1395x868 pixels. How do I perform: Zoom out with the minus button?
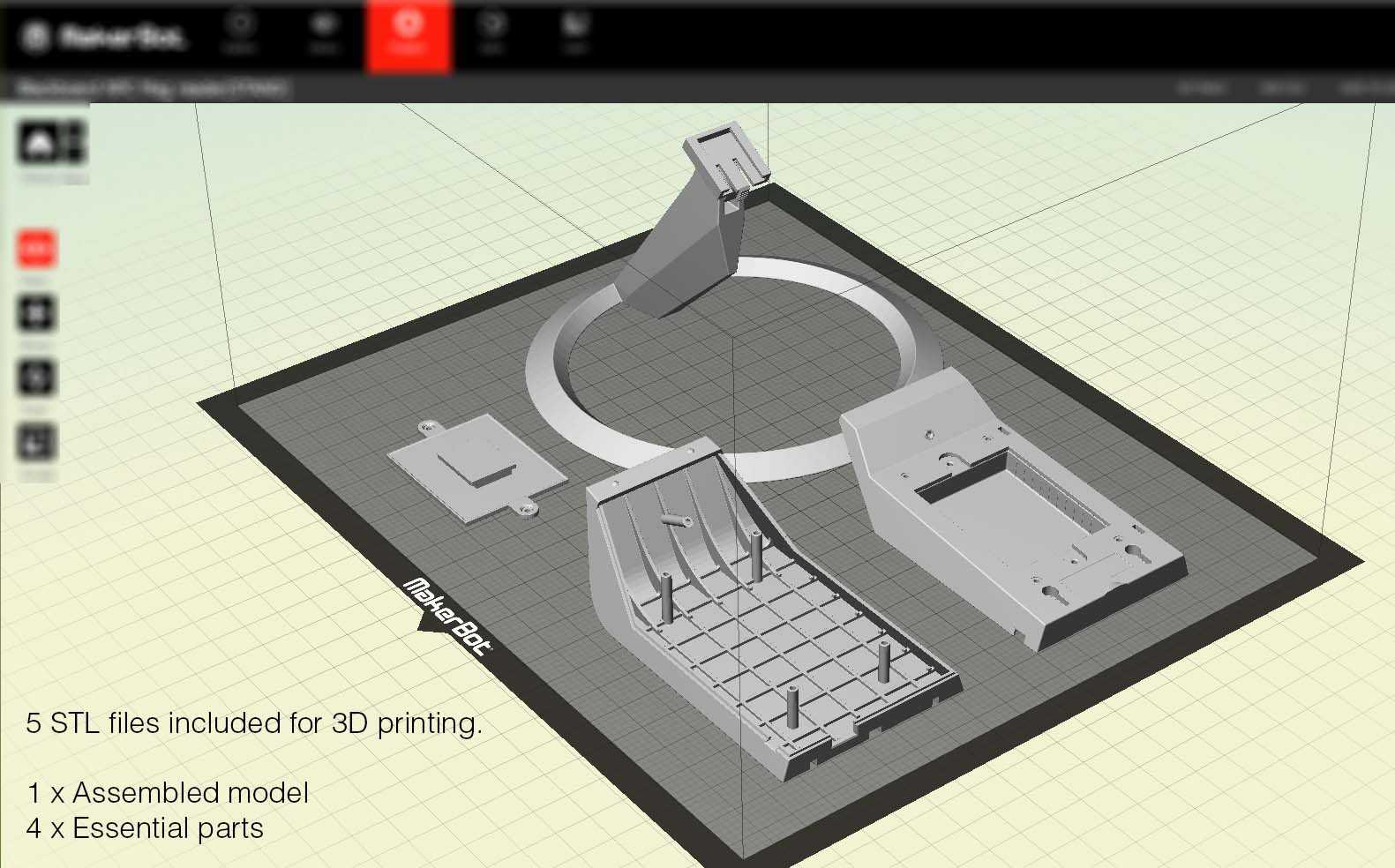(x=74, y=153)
